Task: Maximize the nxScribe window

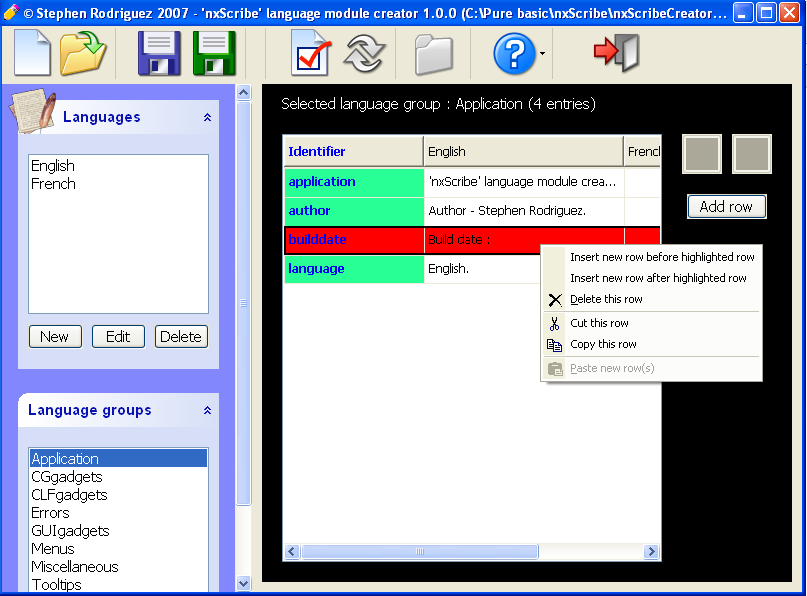Action: point(766,13)
